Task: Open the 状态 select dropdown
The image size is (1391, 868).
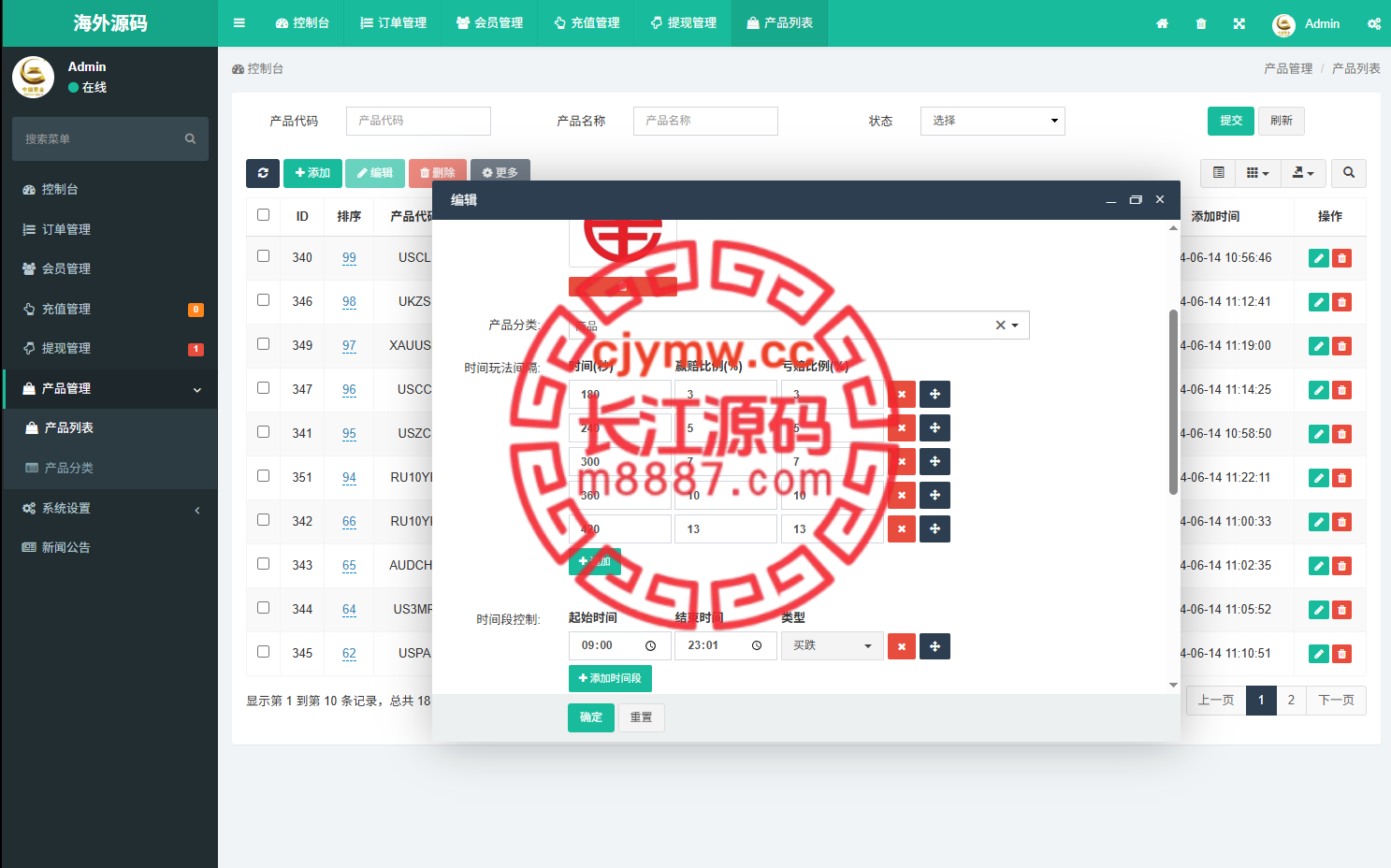Action: (x=993, y=121)
